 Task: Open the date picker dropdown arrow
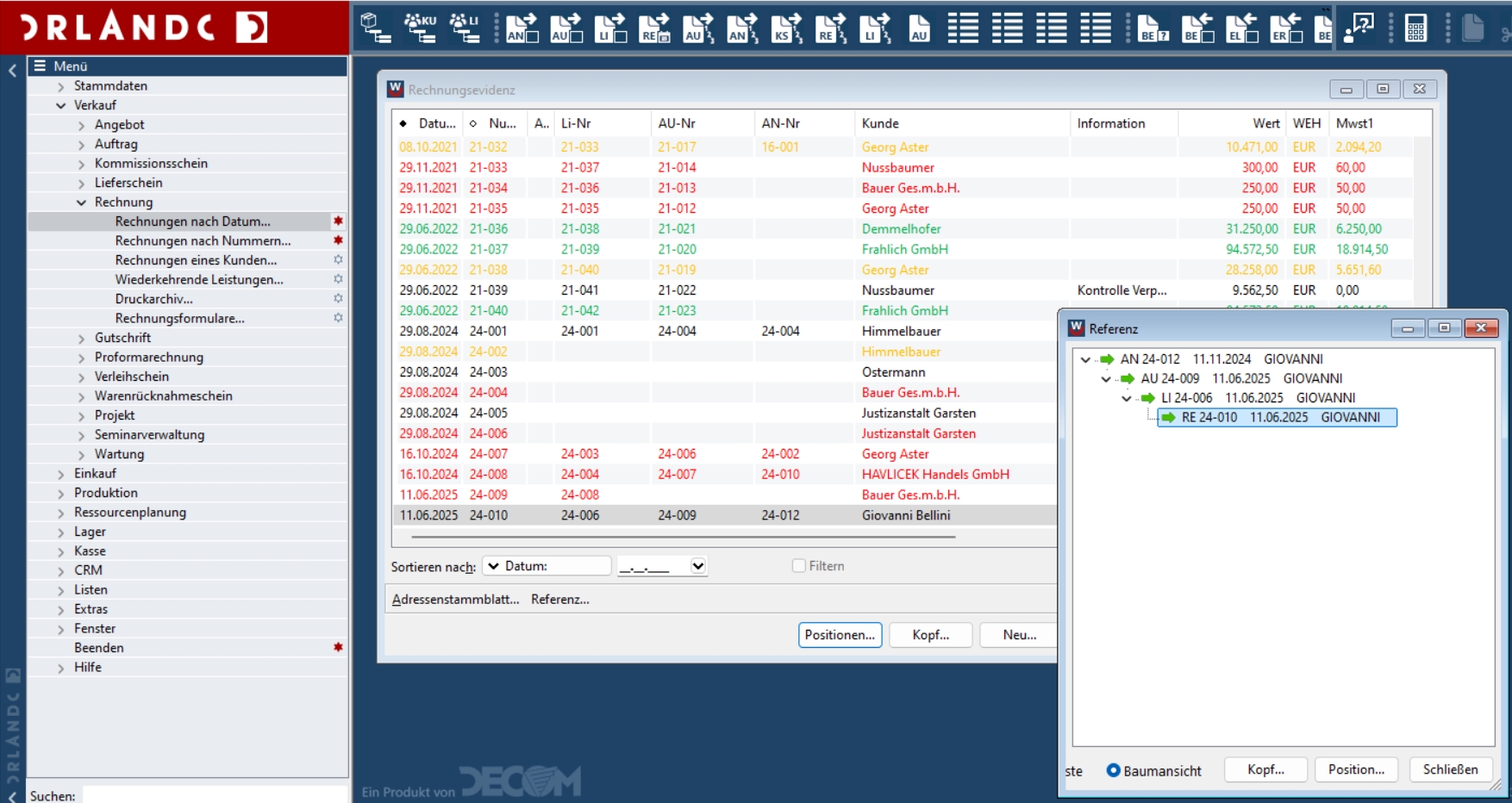698,566
